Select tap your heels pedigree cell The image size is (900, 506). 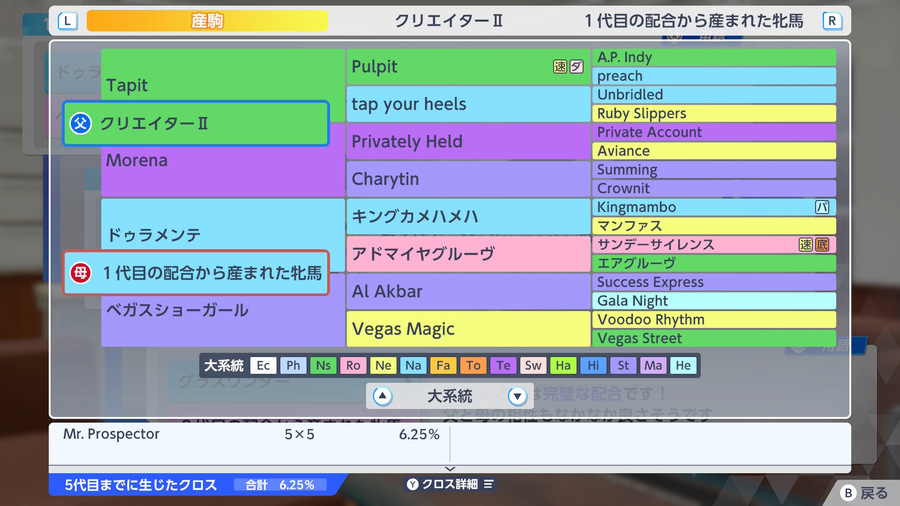click(x=468, y=104)
